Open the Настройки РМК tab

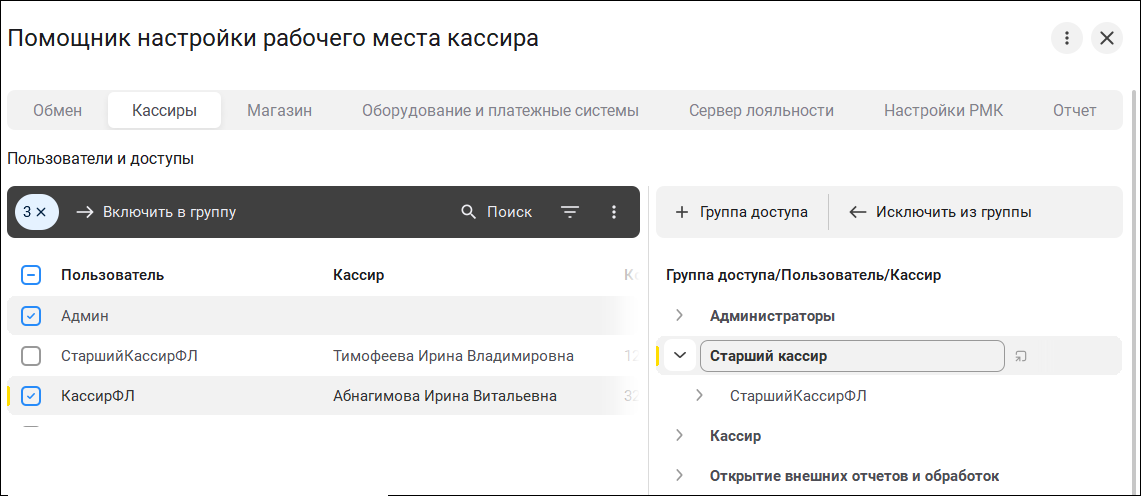point(943,111)
